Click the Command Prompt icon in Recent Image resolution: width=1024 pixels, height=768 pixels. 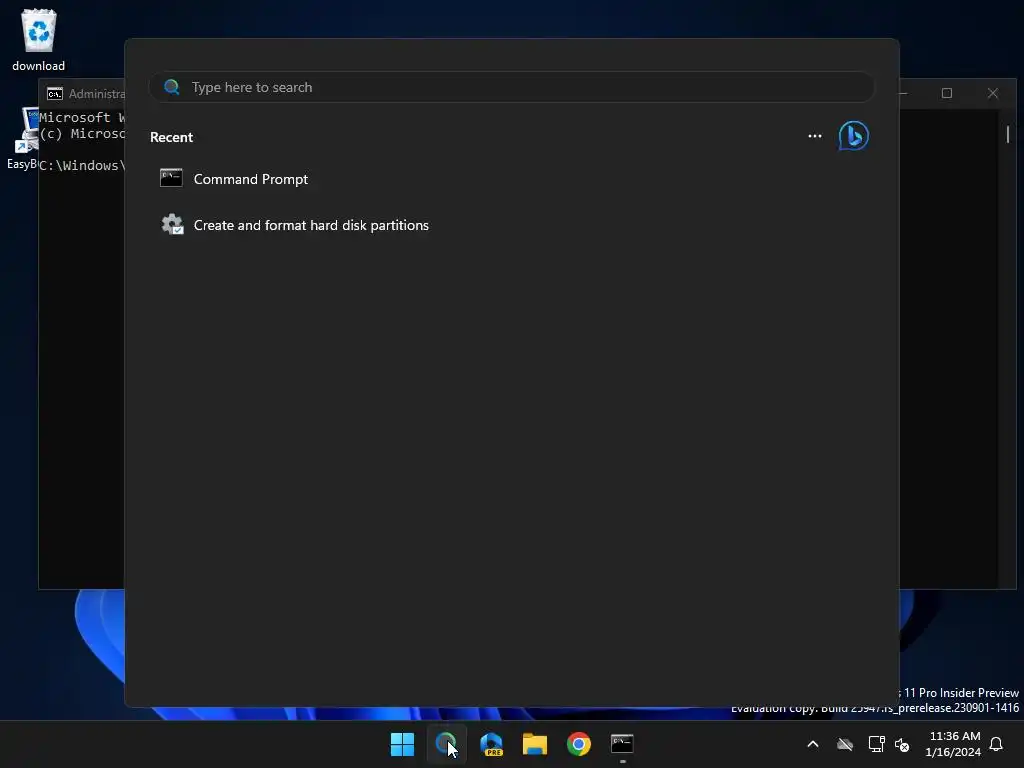pos(171,178)
